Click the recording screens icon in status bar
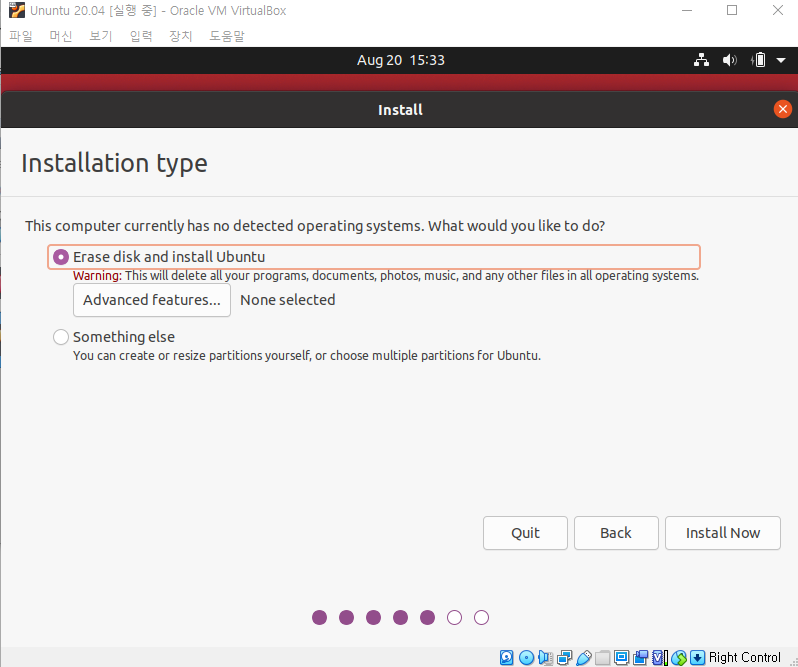Image resolution: width=798 pixels, height=667 pixels. [x=640, y=657]
